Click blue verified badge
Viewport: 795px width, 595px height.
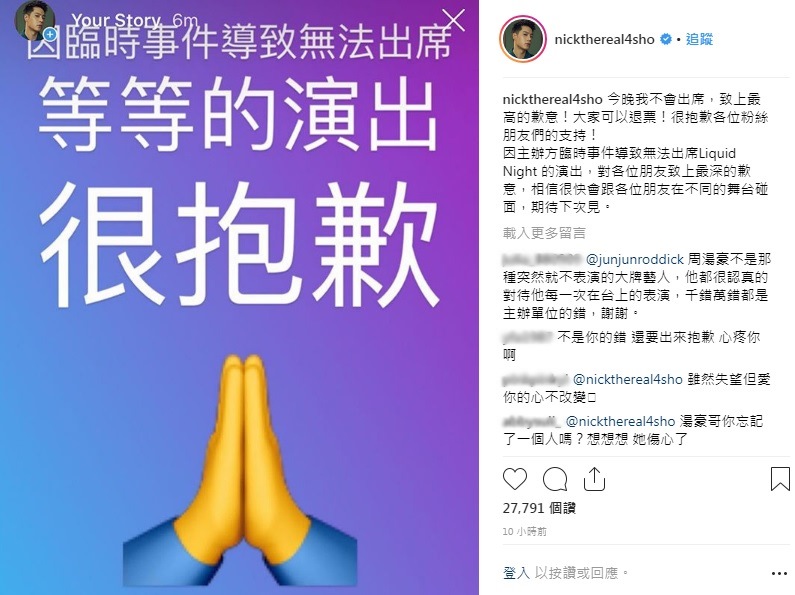coord(666,39)
